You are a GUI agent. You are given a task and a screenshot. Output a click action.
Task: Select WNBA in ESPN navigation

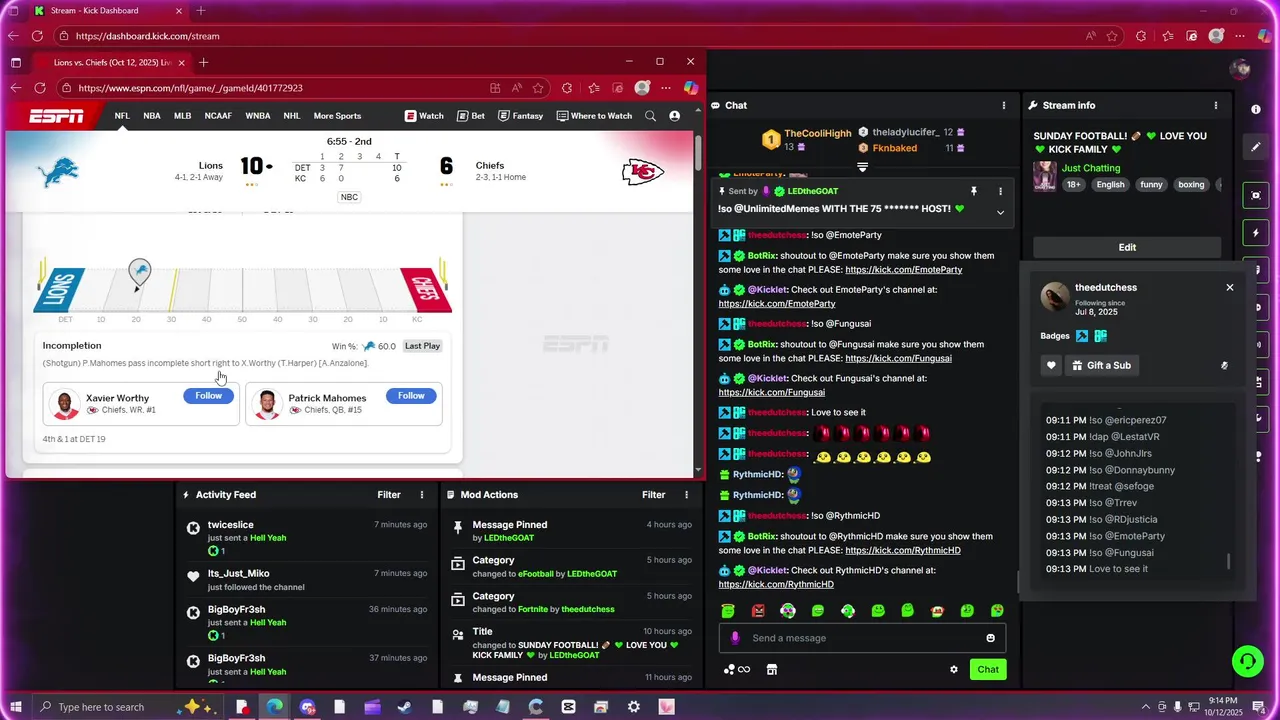click(x=258, y=116)
